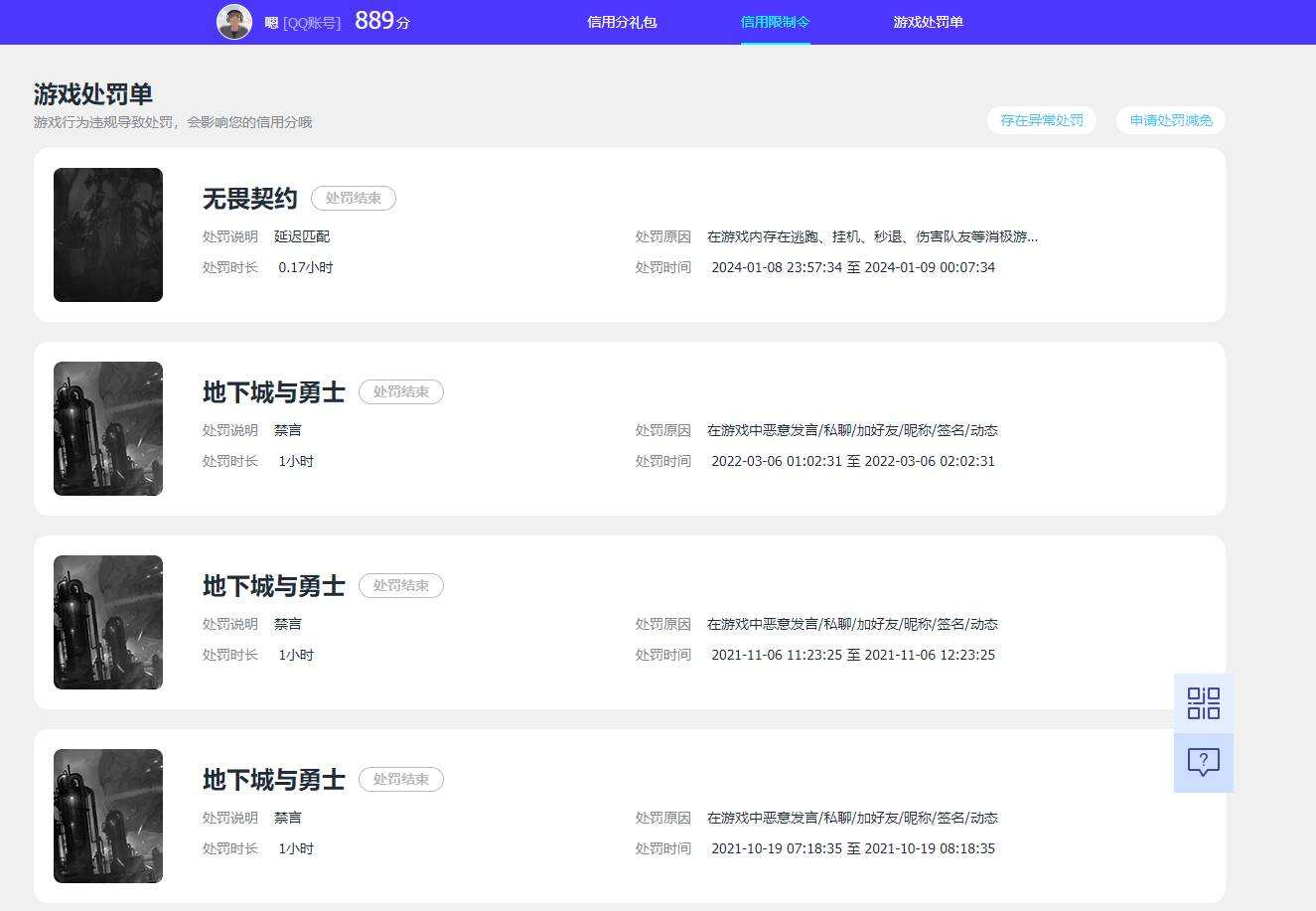The width and height of the screenshot is (1316, 911).
Task: Click the 游戏处罚单 page heading
Action: [x=93, y=94]
